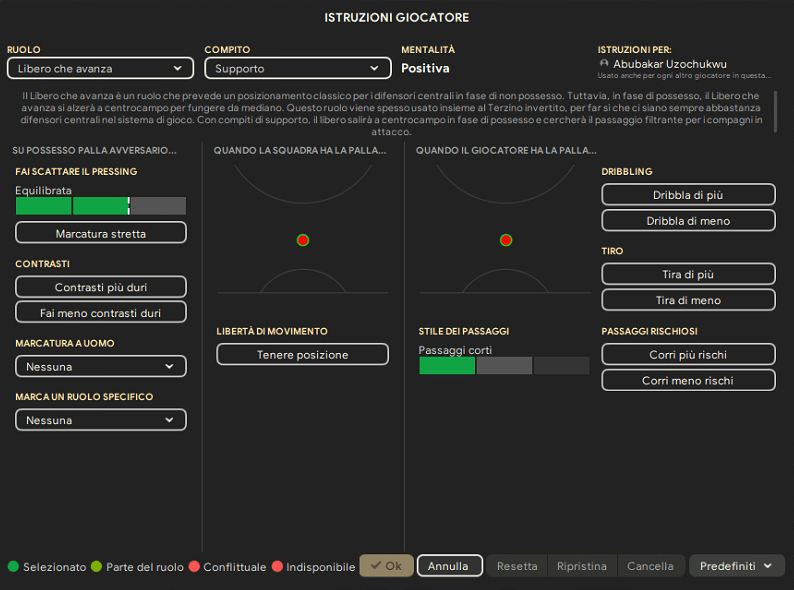The width and height of the screenshot is (794, 590).
Task: Click the role description scrollbar
Action: click(x=776, y=110)
